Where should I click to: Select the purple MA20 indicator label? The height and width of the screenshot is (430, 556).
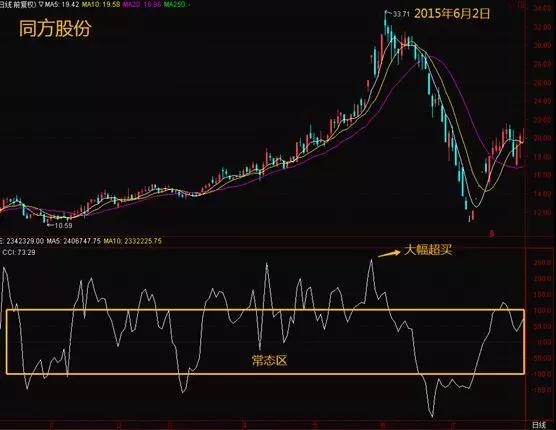142,5
